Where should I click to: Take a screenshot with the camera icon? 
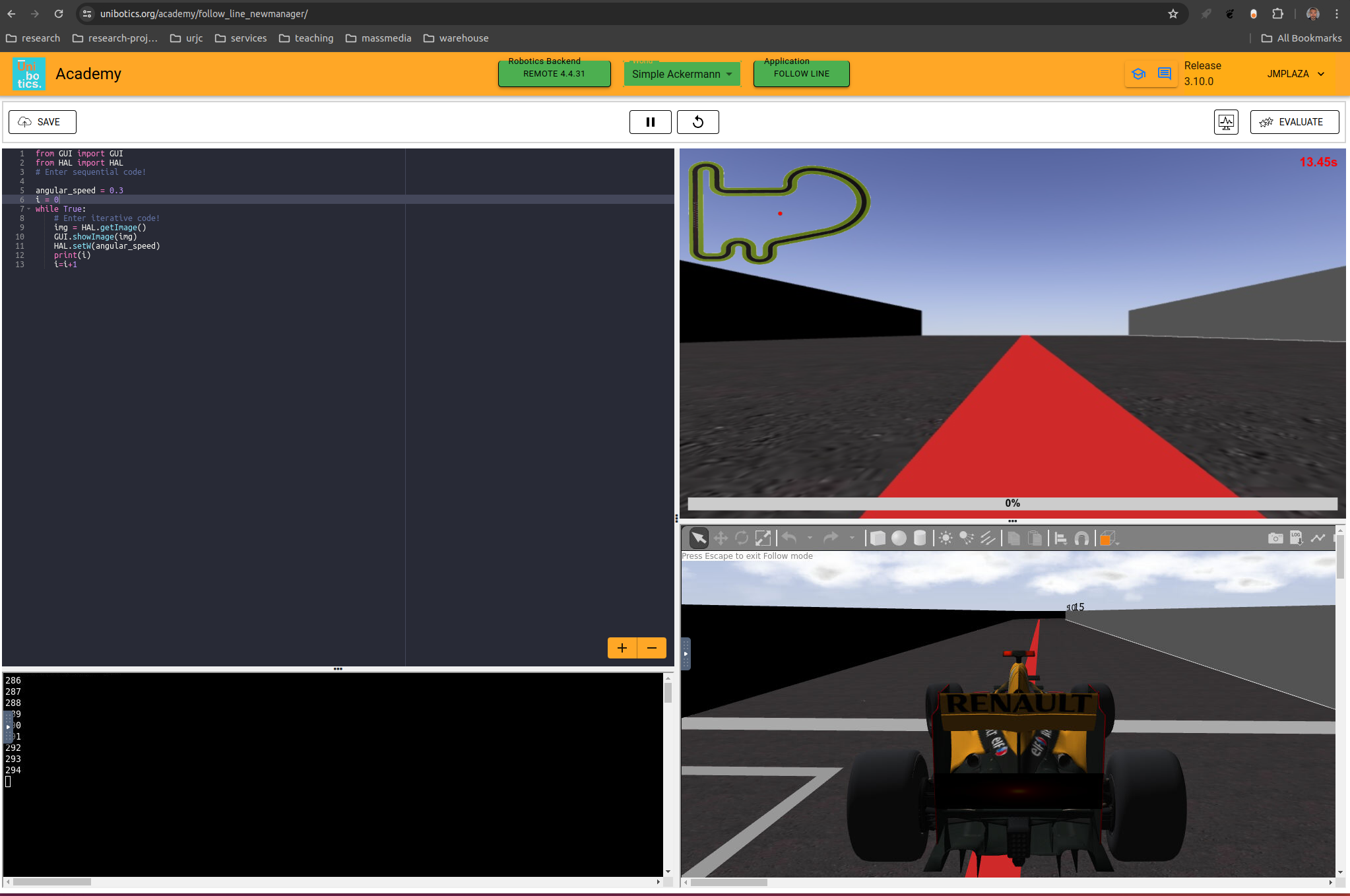[1275, 538]
